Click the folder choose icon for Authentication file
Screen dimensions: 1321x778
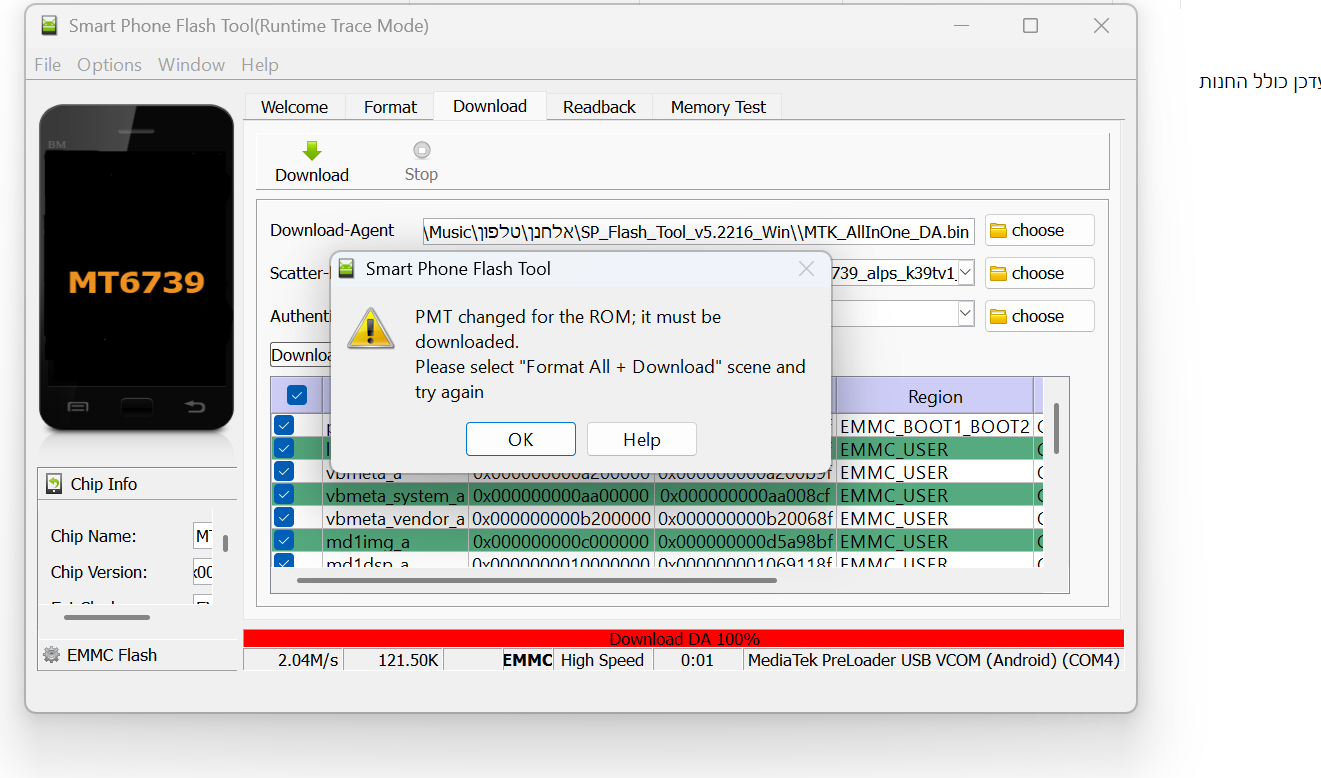pyautogui.click(x=998, y=317)
